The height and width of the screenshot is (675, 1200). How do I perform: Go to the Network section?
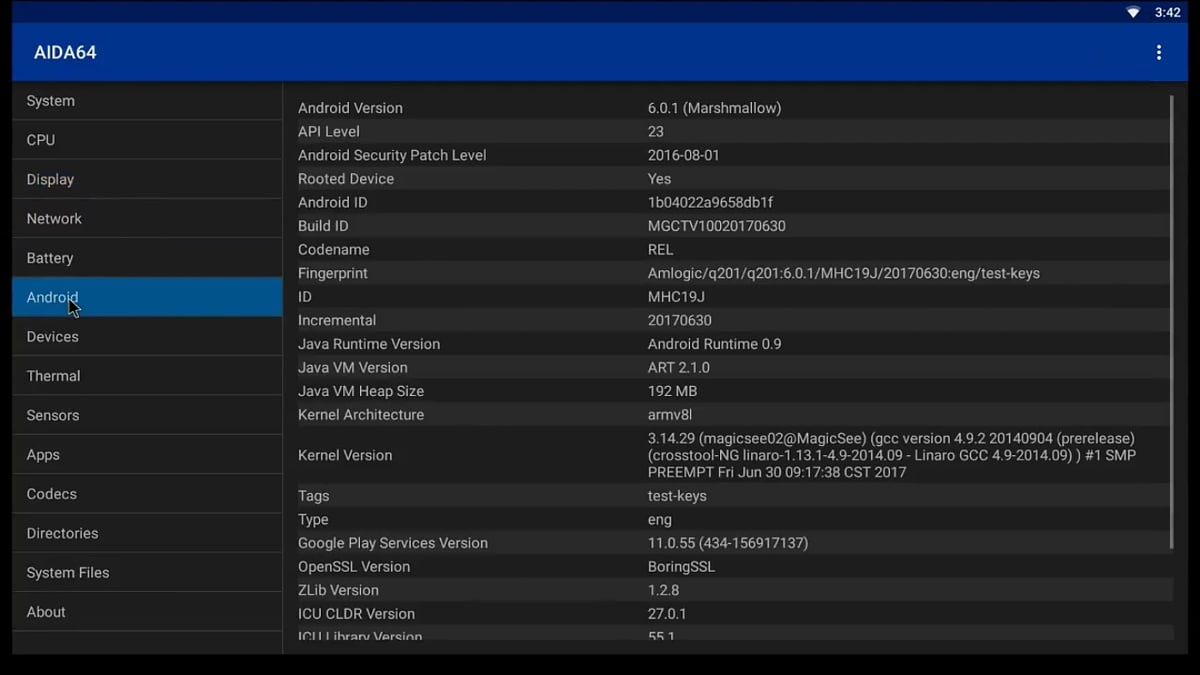(147, 218)
